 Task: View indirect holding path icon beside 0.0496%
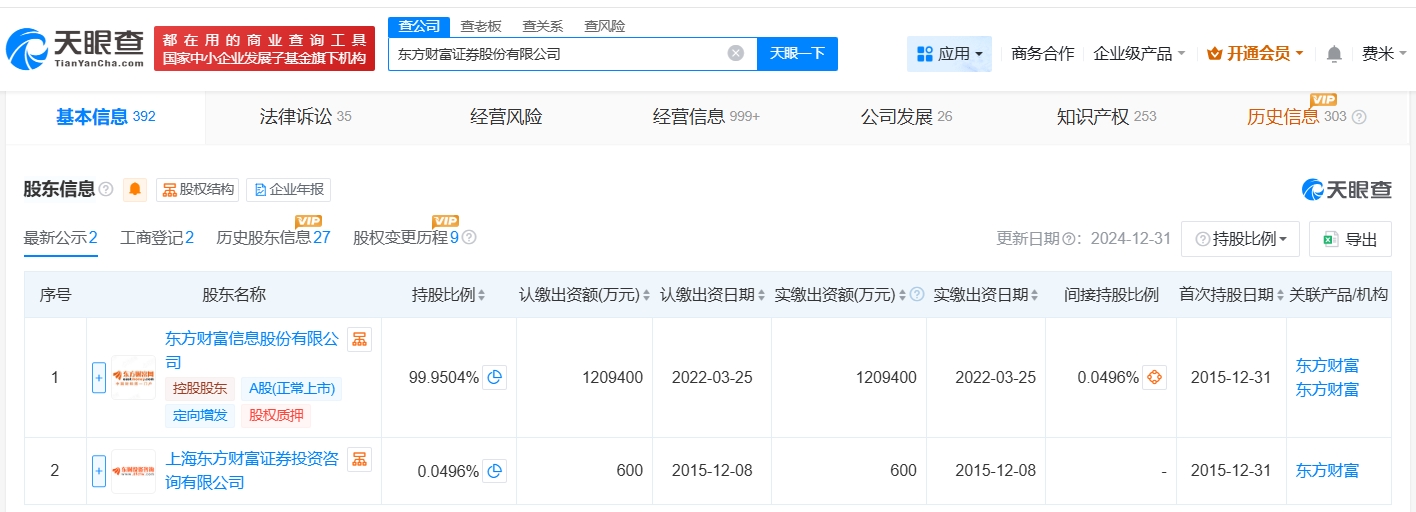click(x=1154, y=377)
